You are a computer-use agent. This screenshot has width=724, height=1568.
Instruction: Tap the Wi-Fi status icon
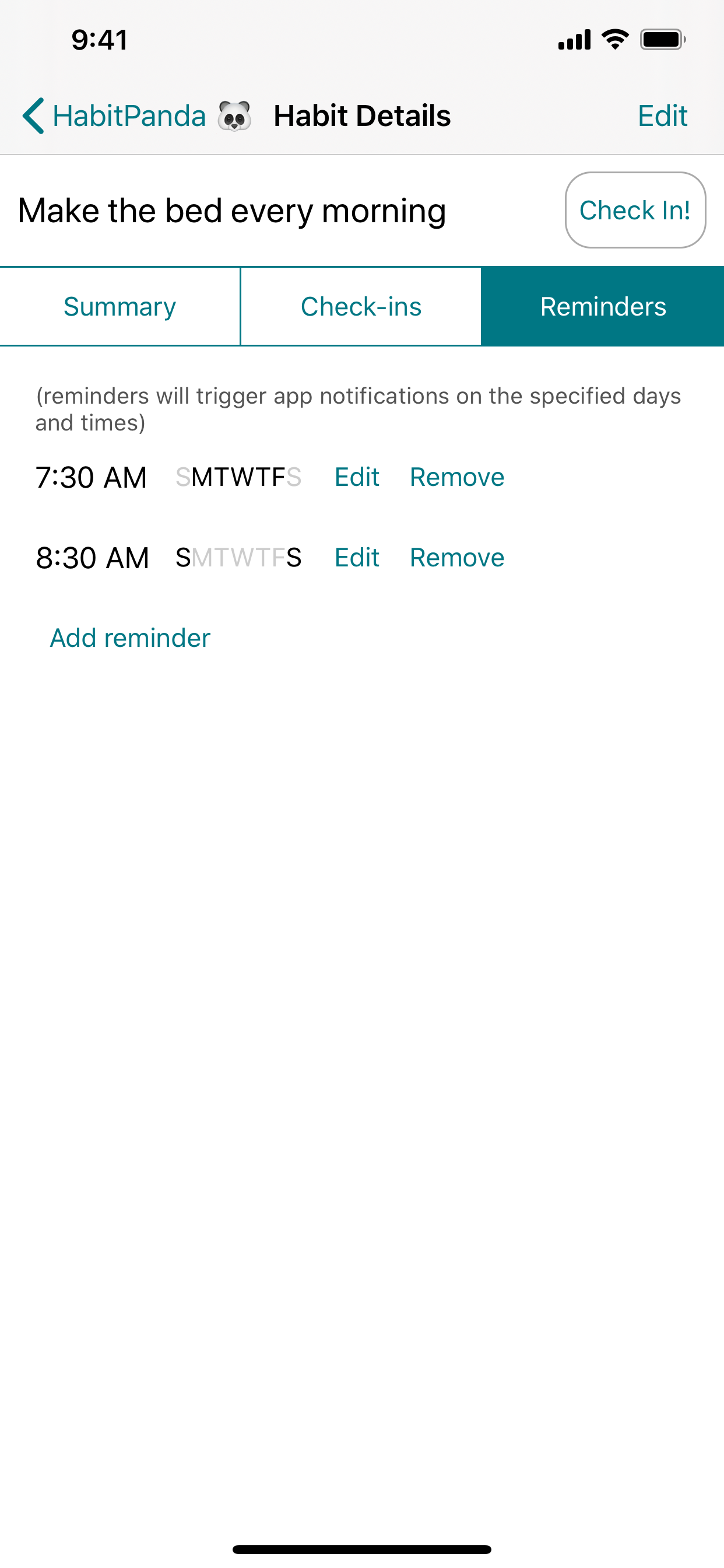tap(614, 40)
